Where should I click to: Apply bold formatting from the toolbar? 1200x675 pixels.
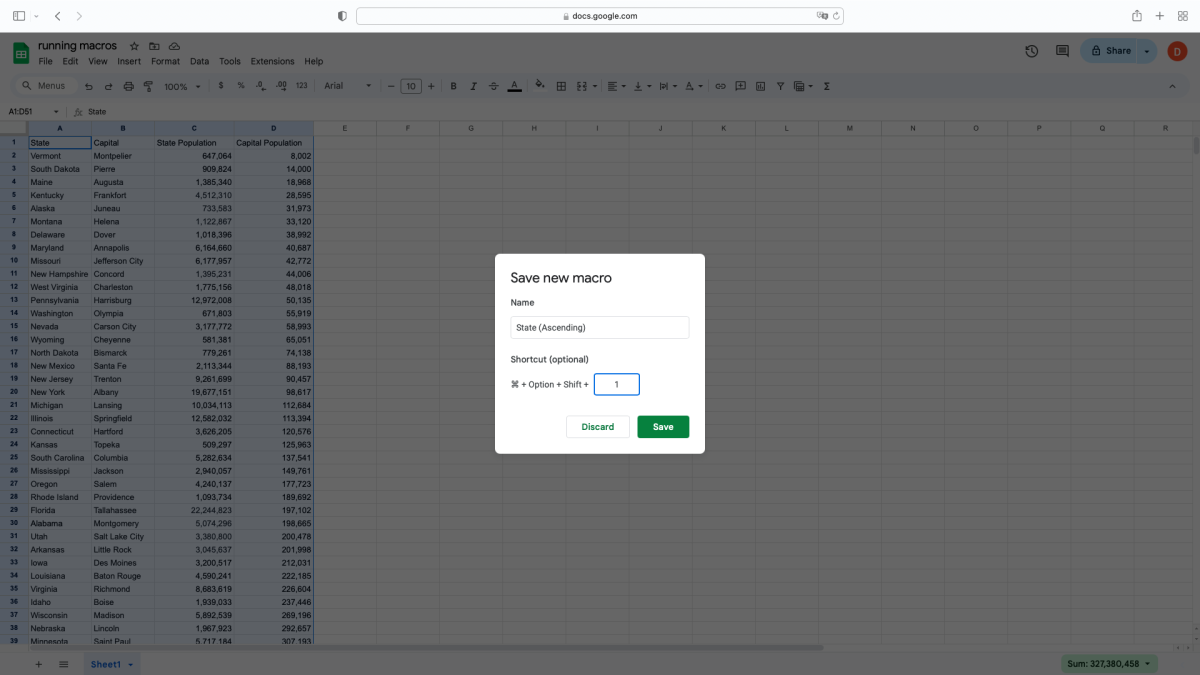coord(453,86)
